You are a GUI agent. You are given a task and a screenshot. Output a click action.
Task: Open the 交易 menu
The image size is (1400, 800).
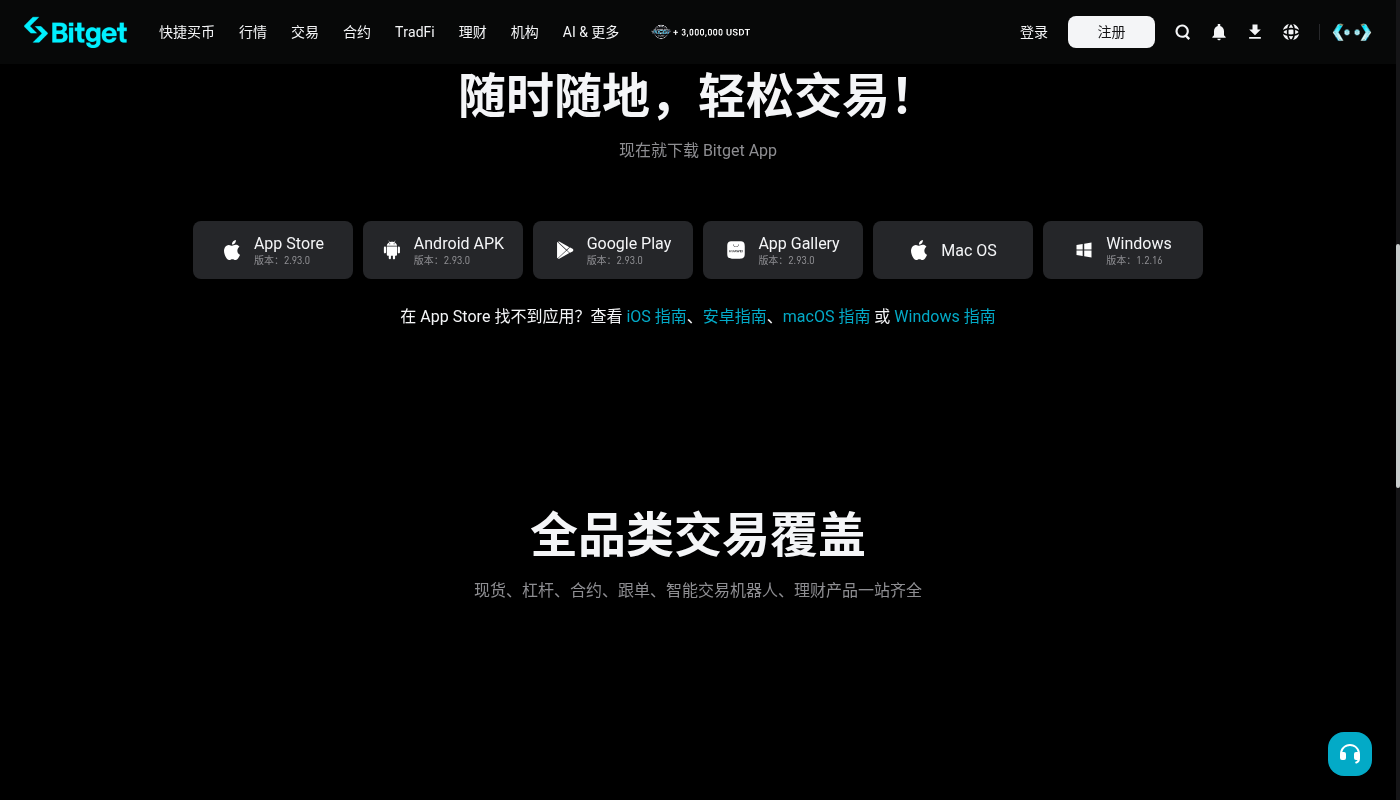coord(305,32)
